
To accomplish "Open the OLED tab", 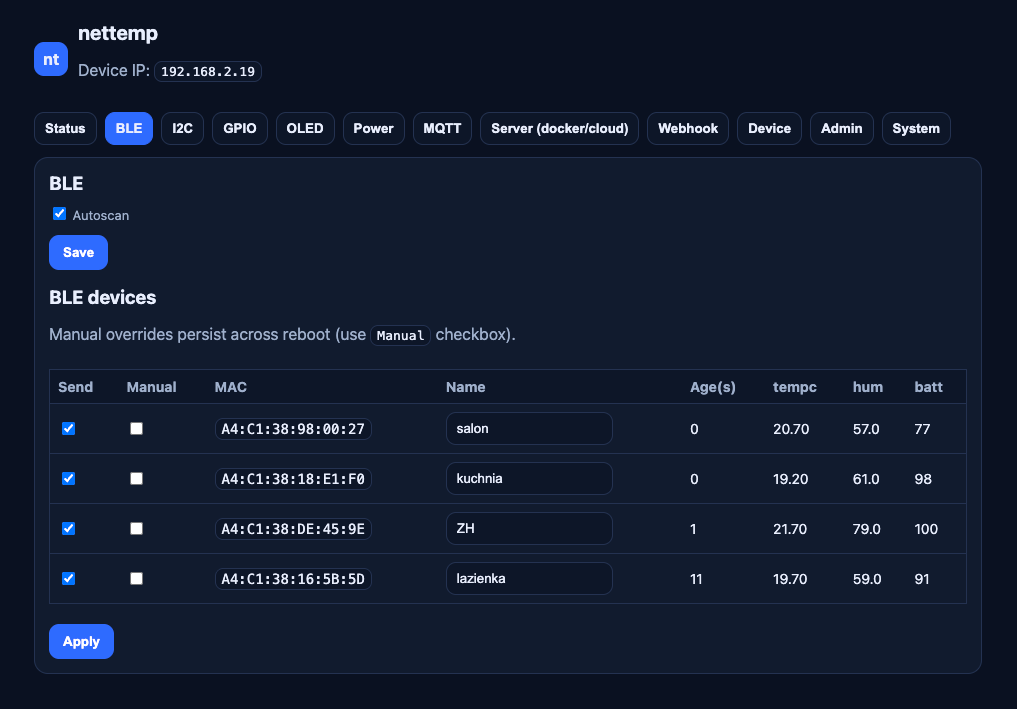I will 305,129.
